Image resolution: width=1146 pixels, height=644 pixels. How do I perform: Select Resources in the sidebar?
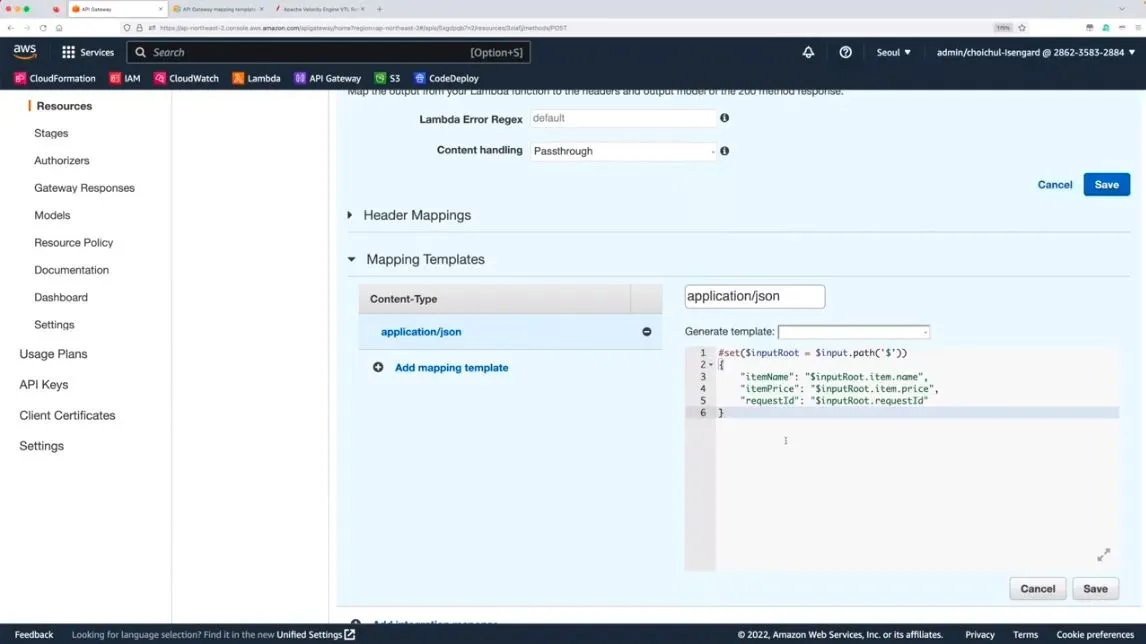(x=64, y=106)
